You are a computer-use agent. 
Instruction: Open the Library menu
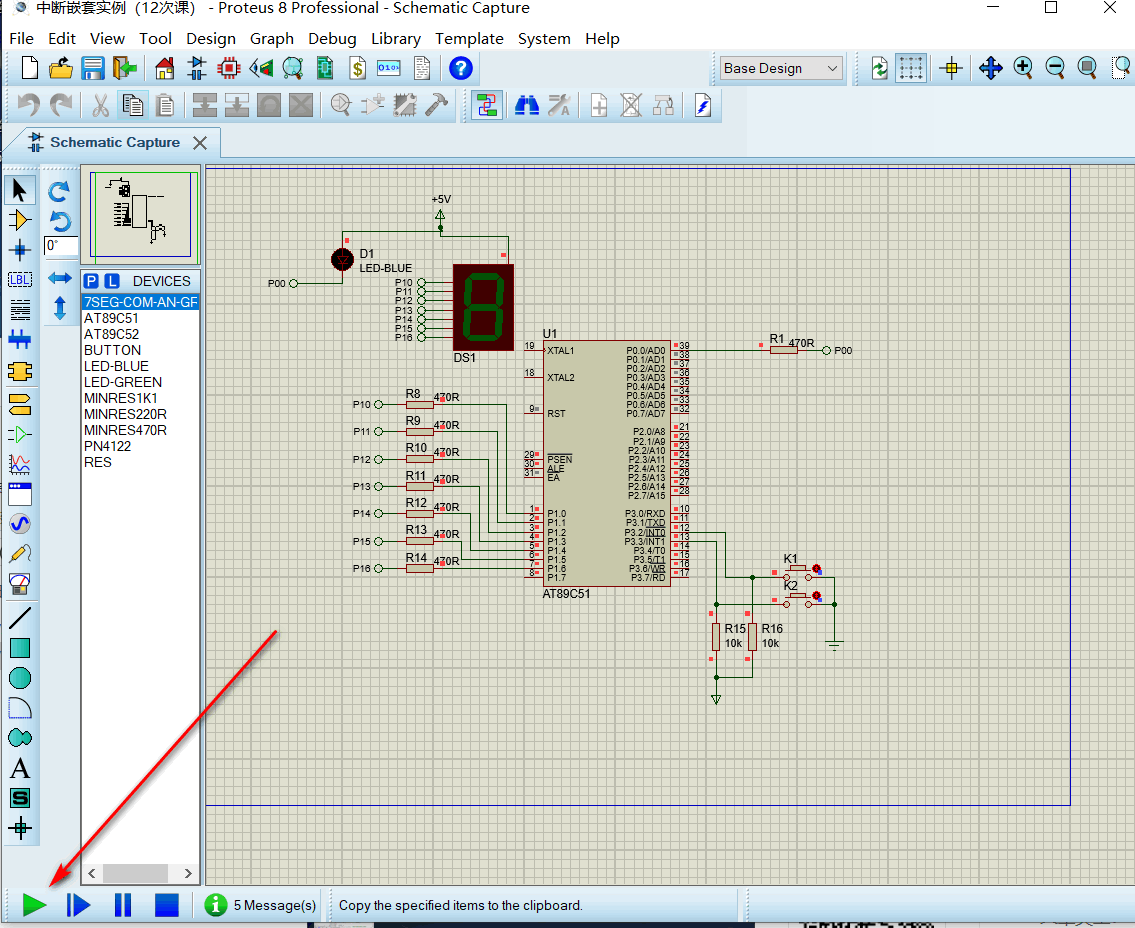coord(396,38)
